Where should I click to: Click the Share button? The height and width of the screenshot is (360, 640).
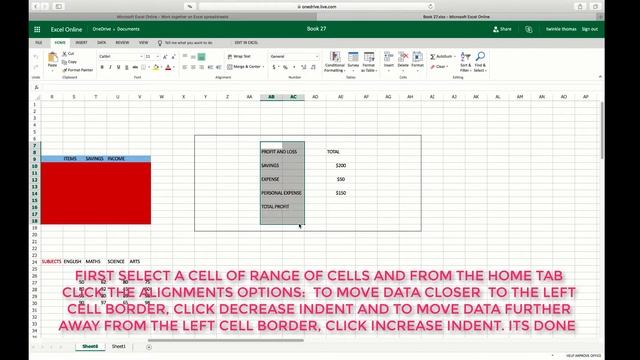click(x=502, y=29)
